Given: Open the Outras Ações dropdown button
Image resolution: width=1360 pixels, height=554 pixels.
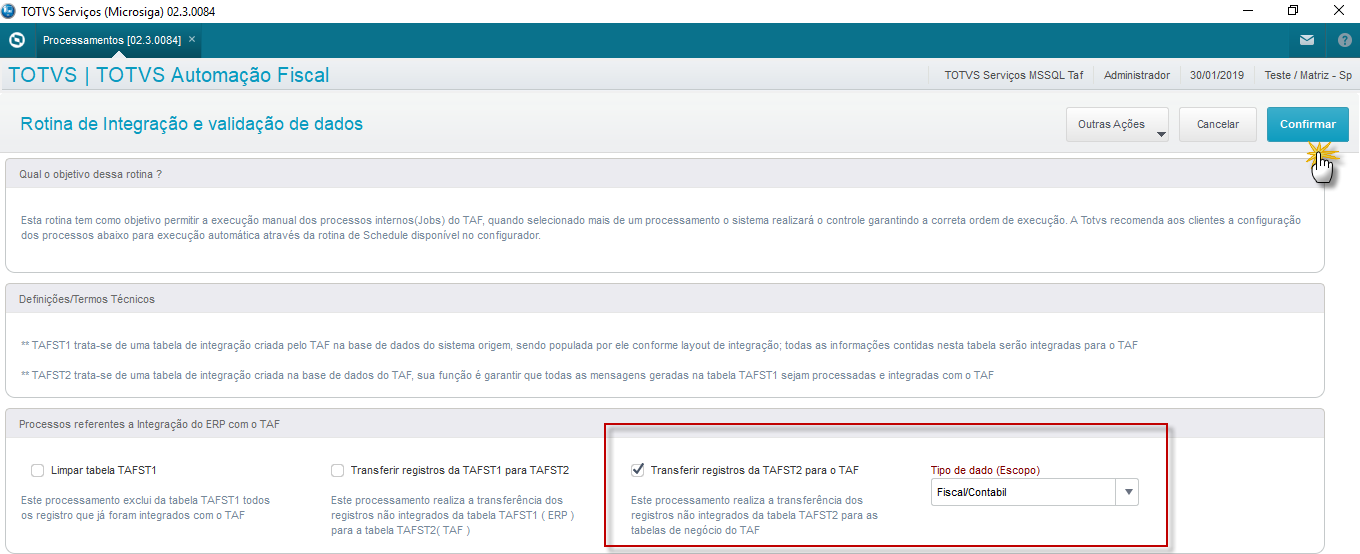Looking at the screenshot, I should coord(1118,125).
